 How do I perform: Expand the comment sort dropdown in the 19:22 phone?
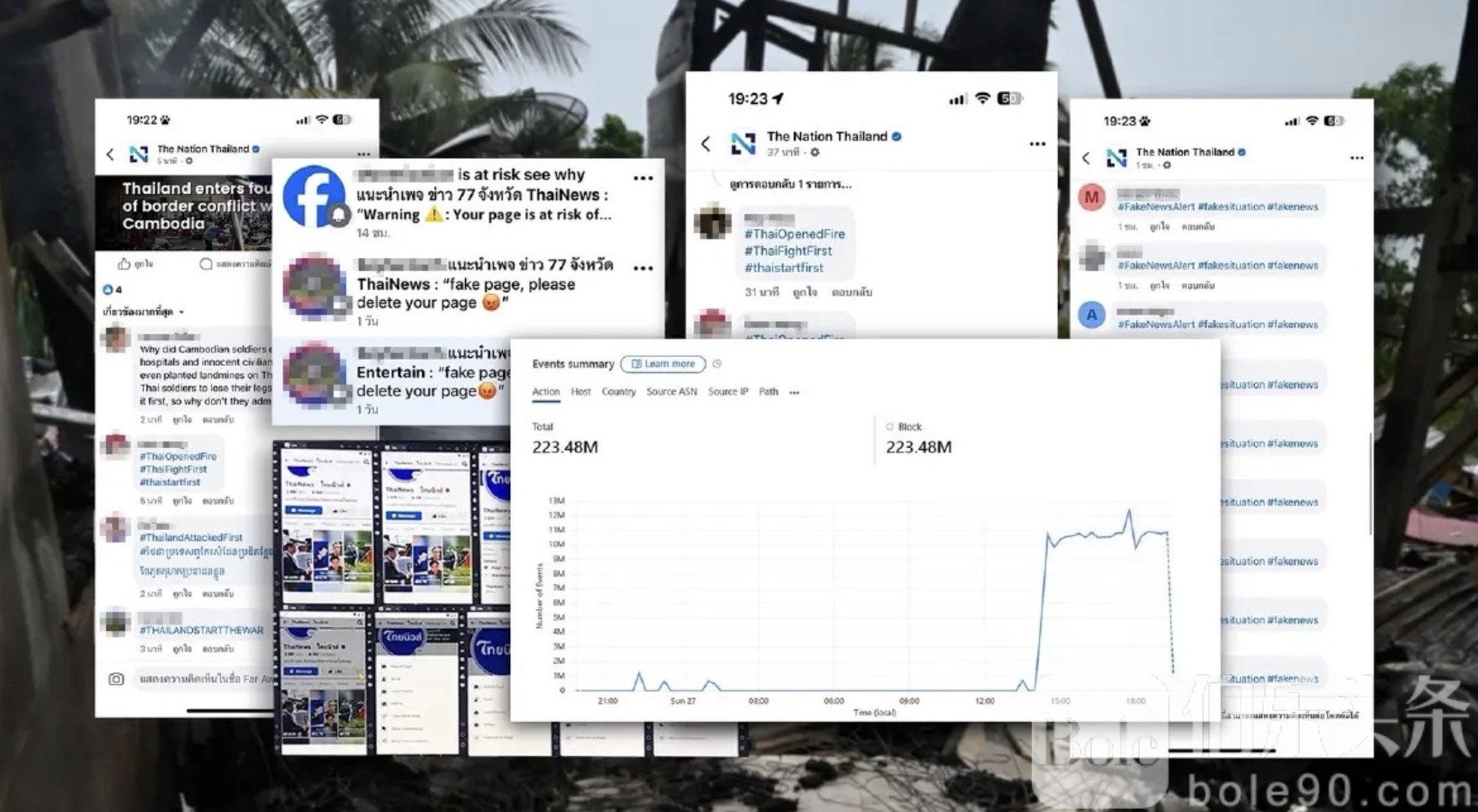pos(143,312)
